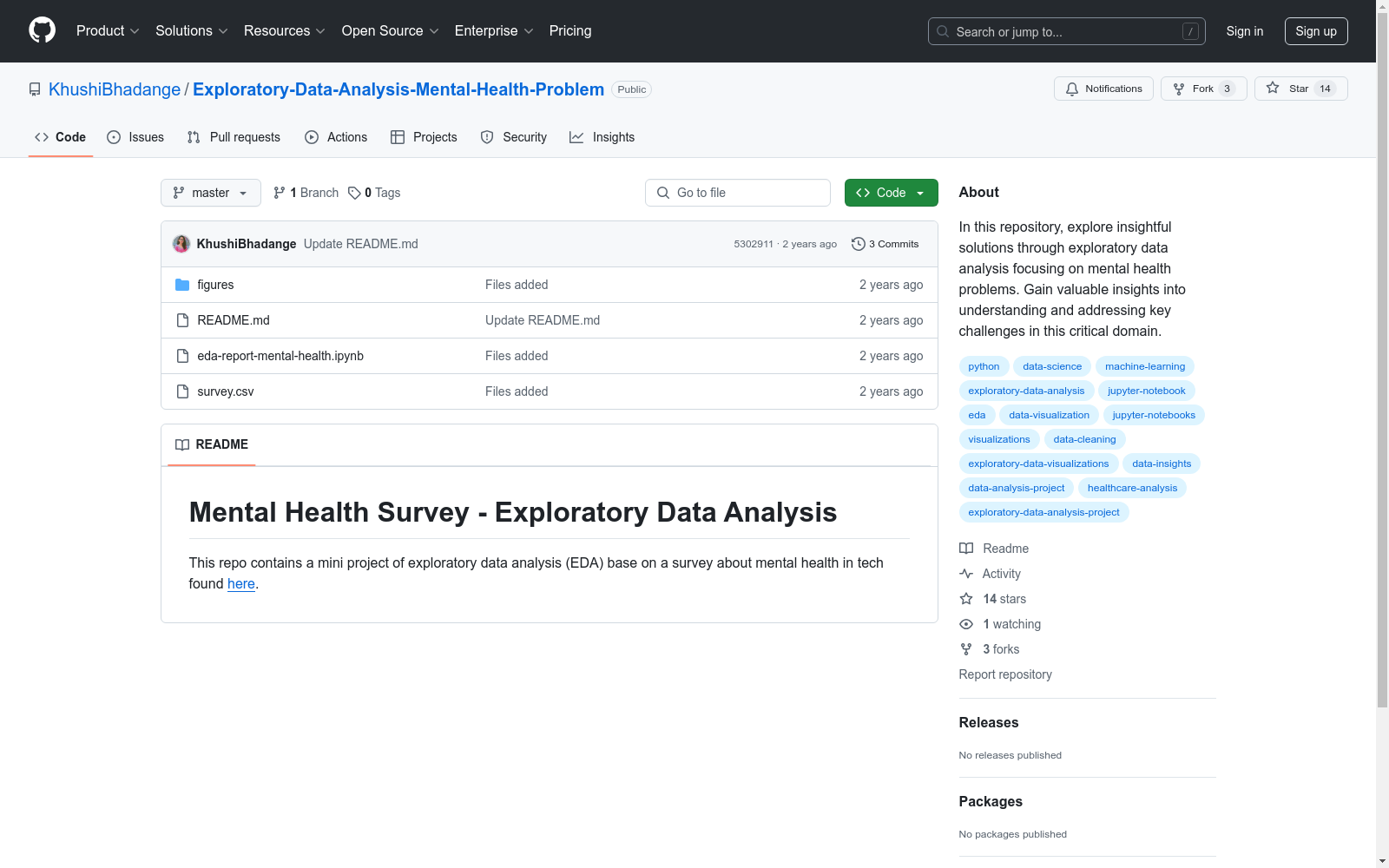Click the Search or jump to field
The width and height of the screenshot is (1389, 868).
(x=1067, y=31)
